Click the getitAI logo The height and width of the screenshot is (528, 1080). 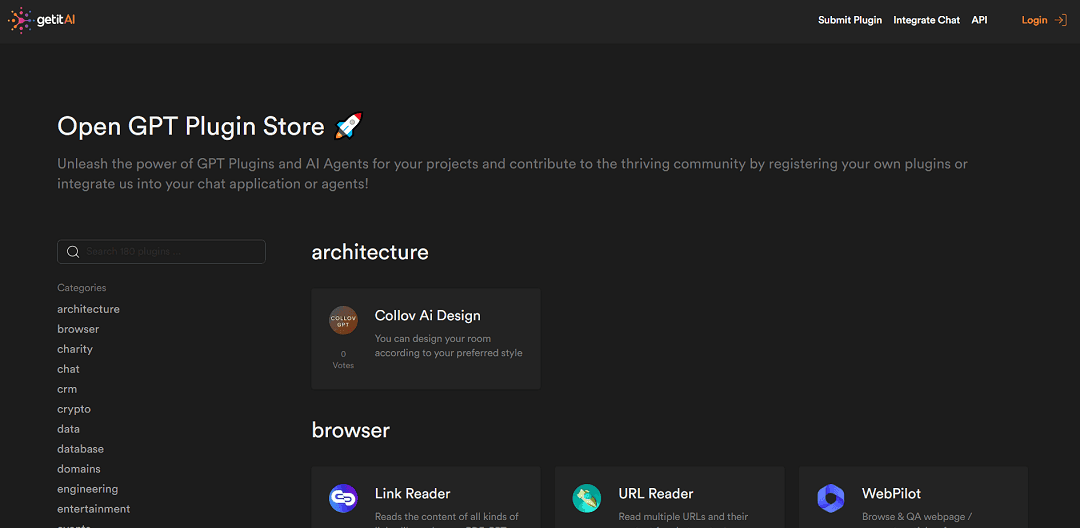[x=41, y=21]
